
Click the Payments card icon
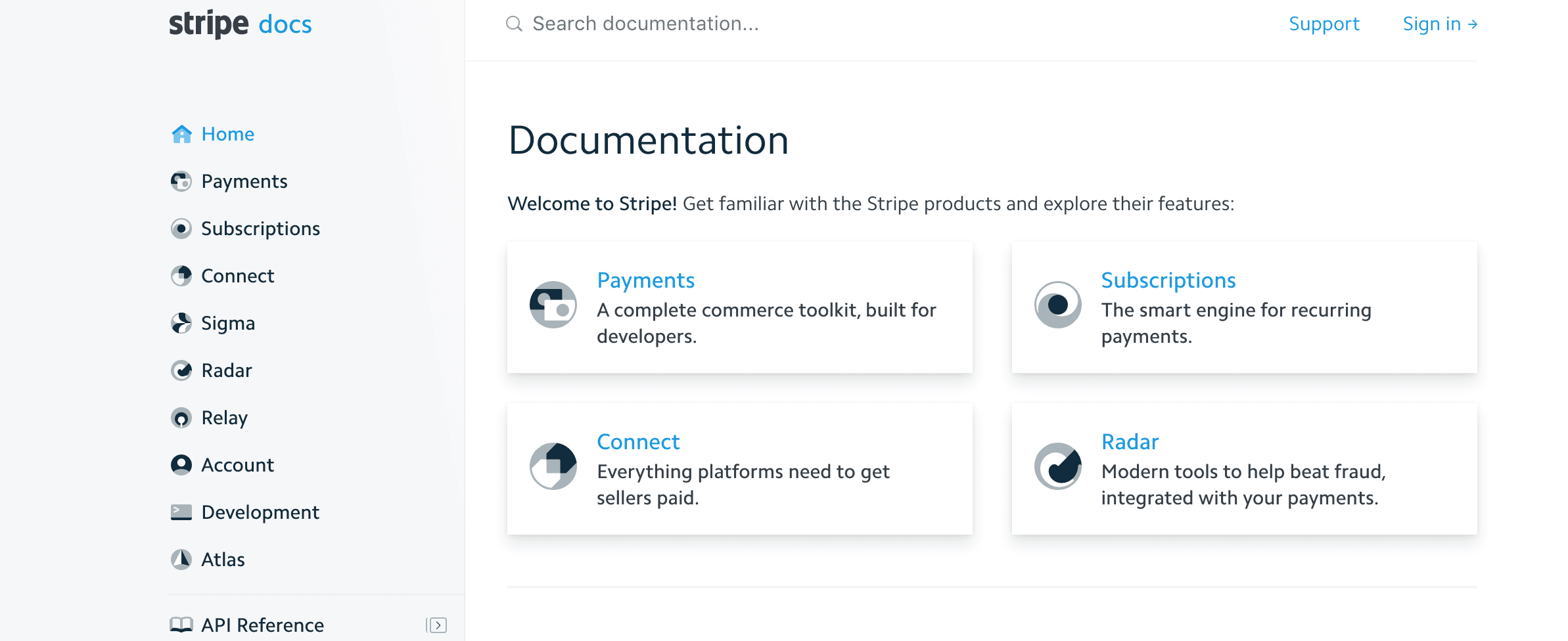[553, 305]
